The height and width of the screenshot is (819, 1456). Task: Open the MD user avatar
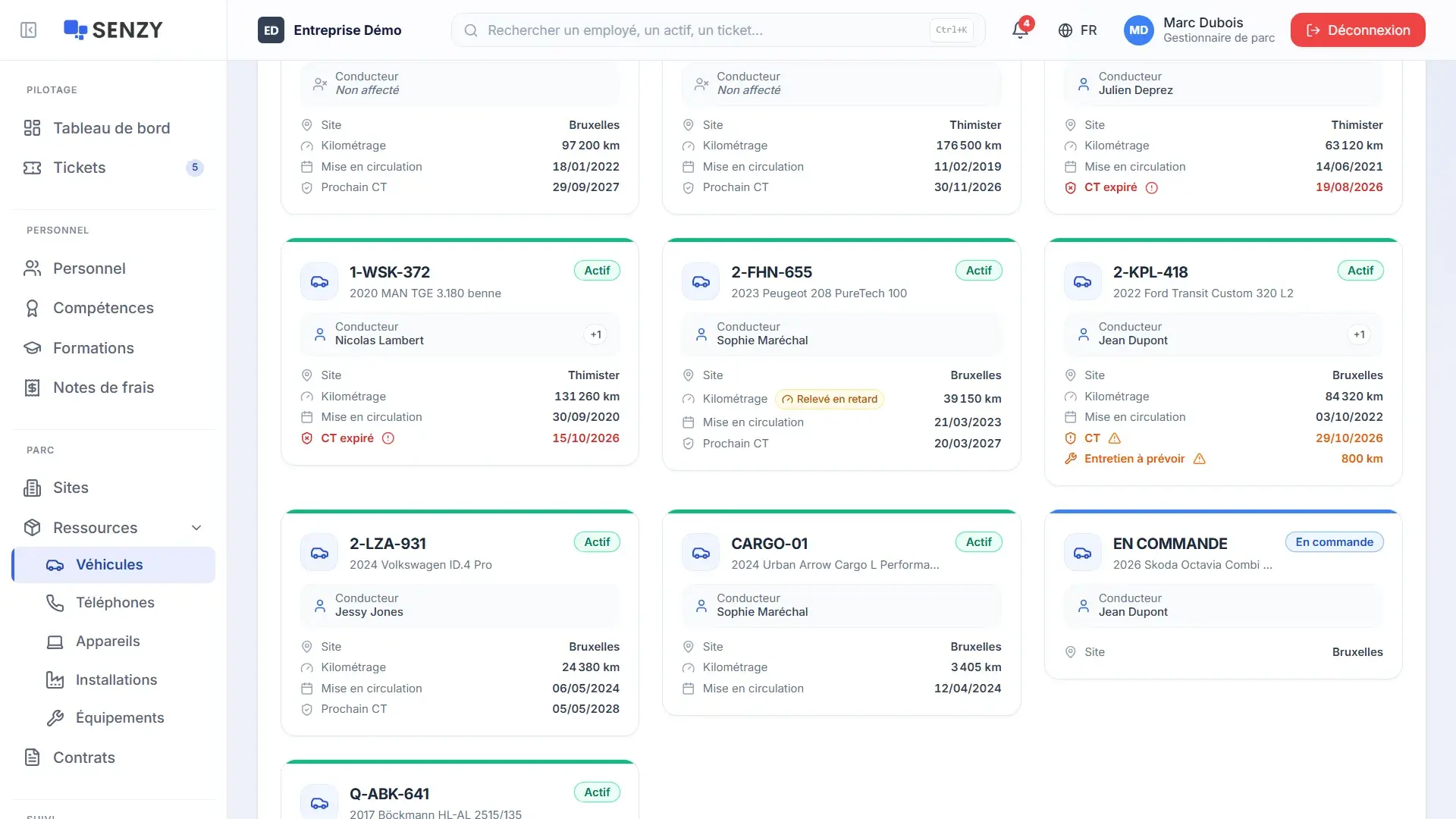point(1138,30)
